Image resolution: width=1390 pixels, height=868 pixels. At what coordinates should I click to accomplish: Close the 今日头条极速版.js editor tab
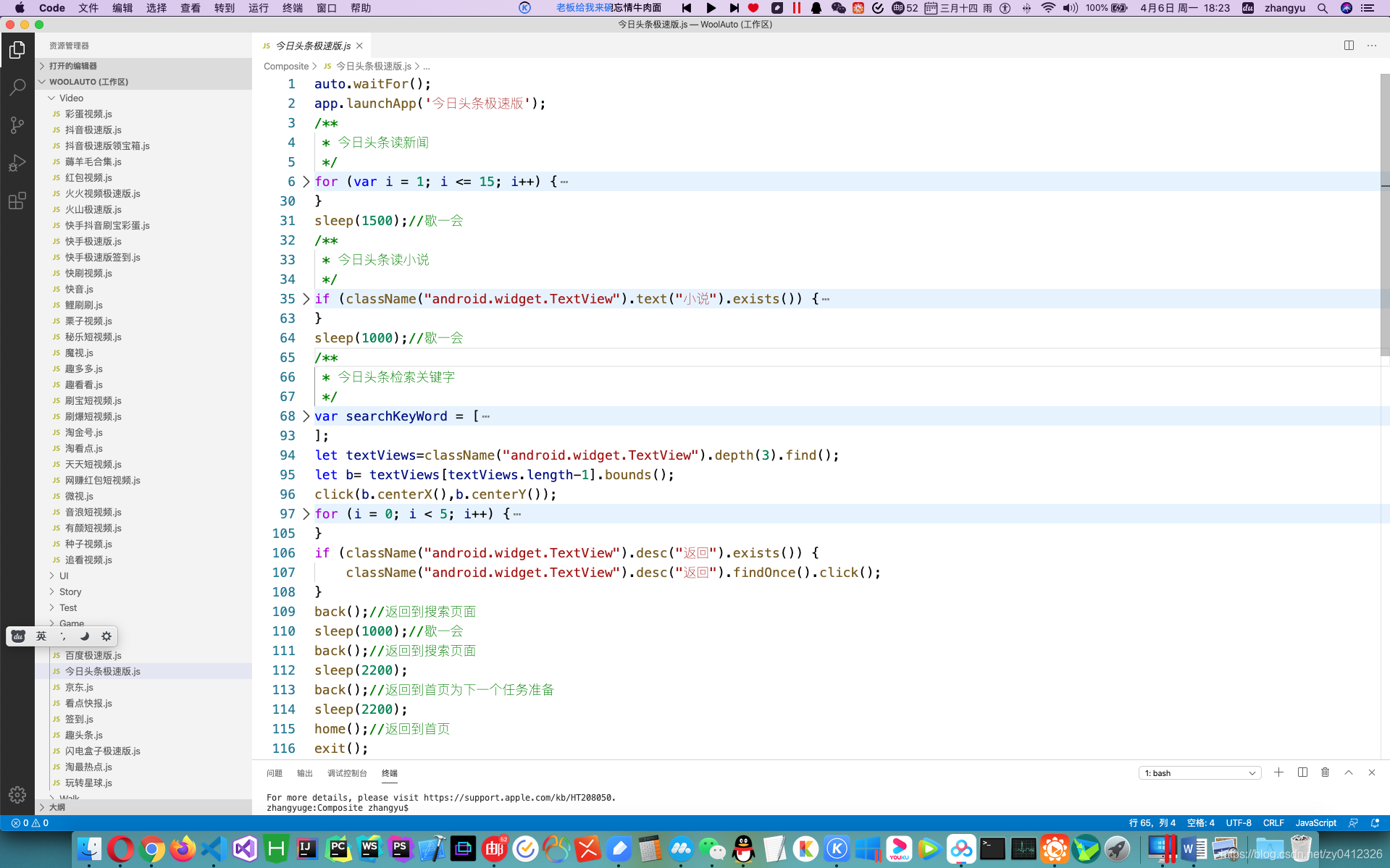click(x=359, y=46)
